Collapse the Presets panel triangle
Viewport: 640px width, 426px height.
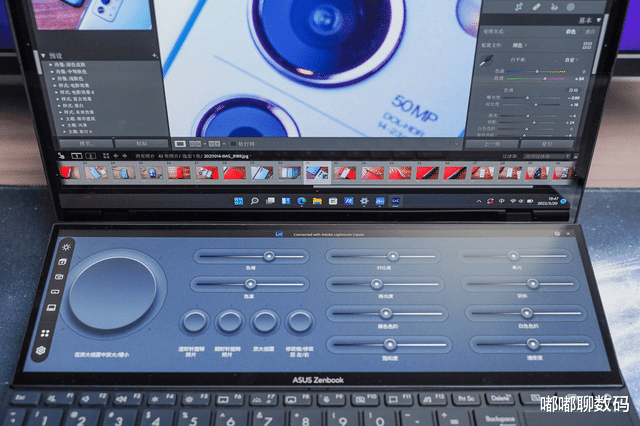coord(43,55)
